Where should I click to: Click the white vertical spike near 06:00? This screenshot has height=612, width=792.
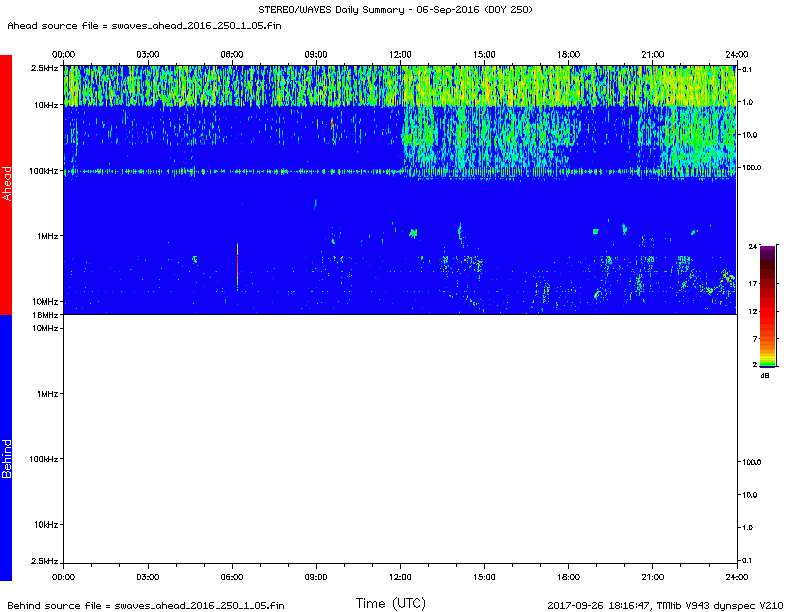coord(237,265)
